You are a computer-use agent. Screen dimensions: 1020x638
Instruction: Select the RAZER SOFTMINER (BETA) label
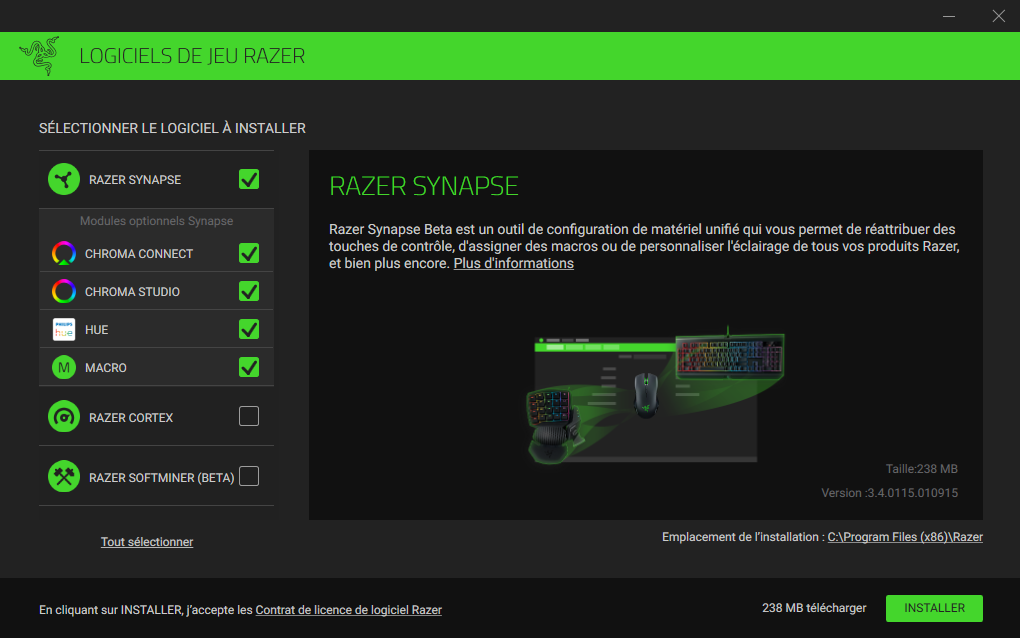click(x=161, y=478)
